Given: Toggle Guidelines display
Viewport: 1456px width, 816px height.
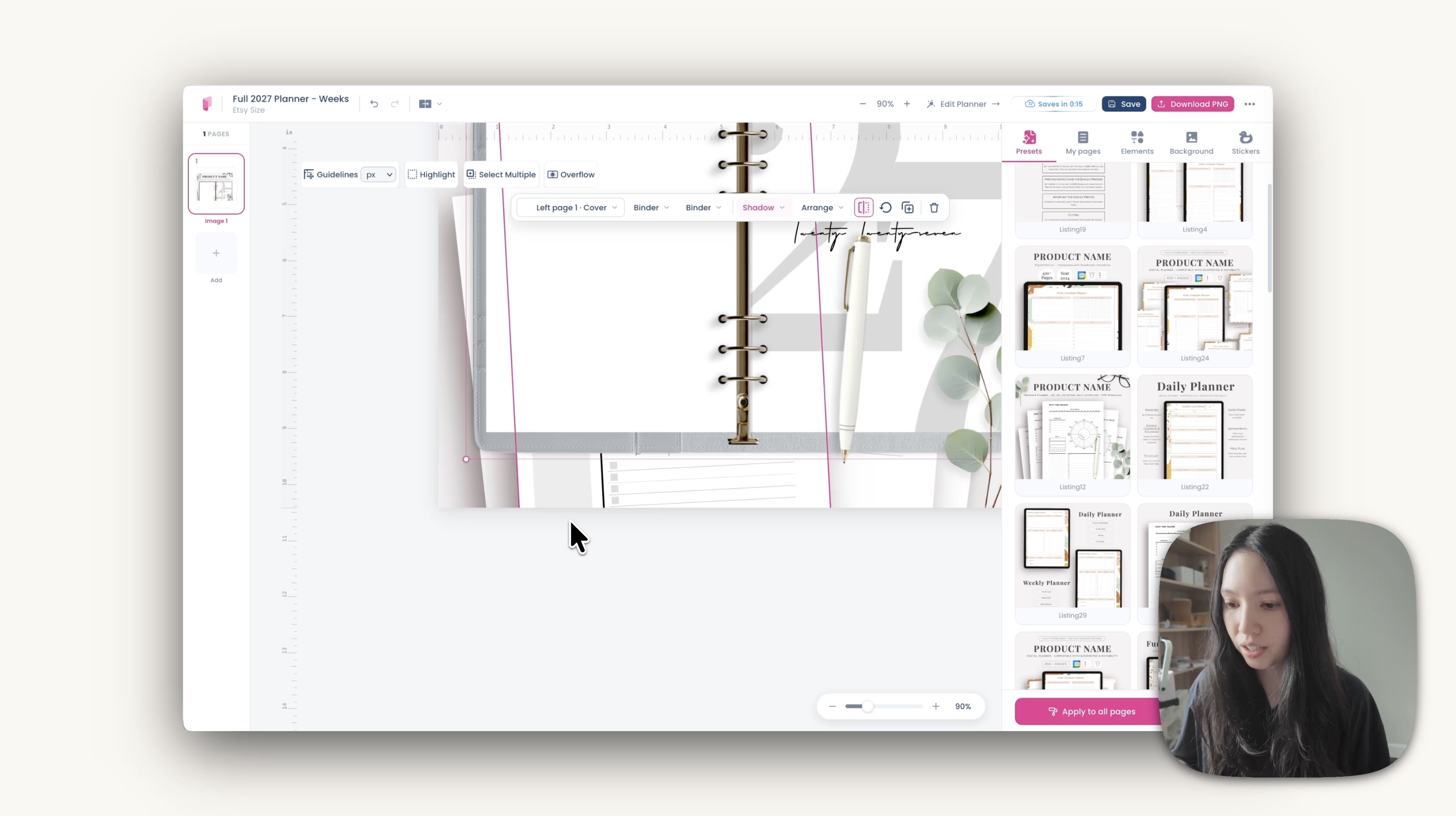Looking at the screenshot, I should coord(331,175).
